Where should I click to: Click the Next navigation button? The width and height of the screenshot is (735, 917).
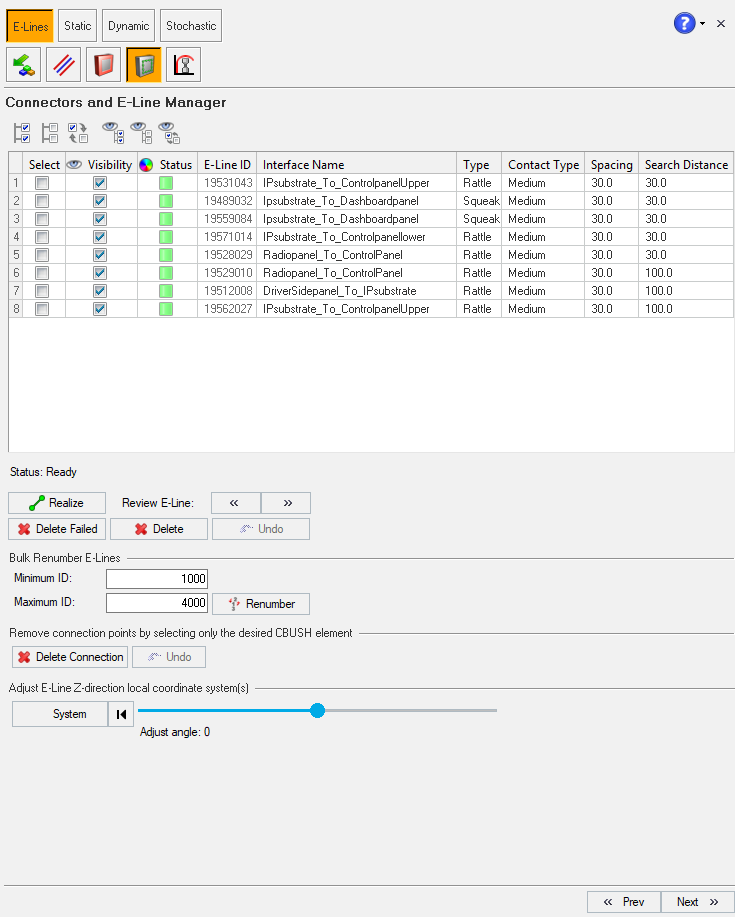(x=698, y=902)
